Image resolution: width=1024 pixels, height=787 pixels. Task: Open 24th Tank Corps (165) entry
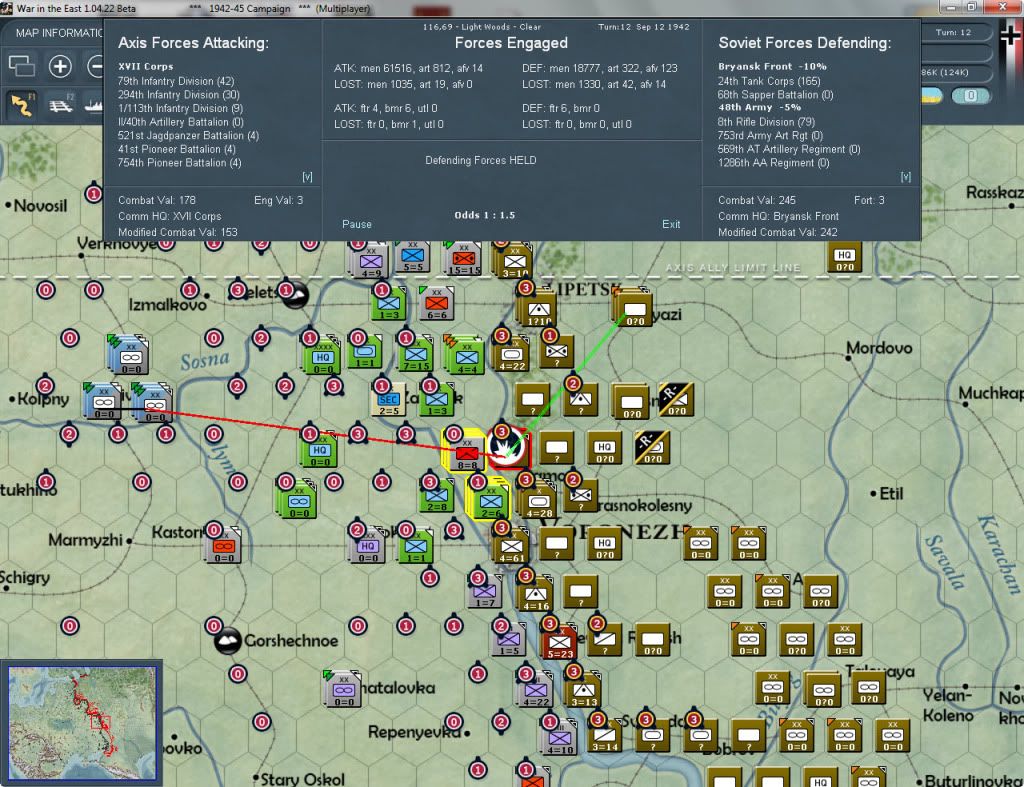(x=769, y=81)
